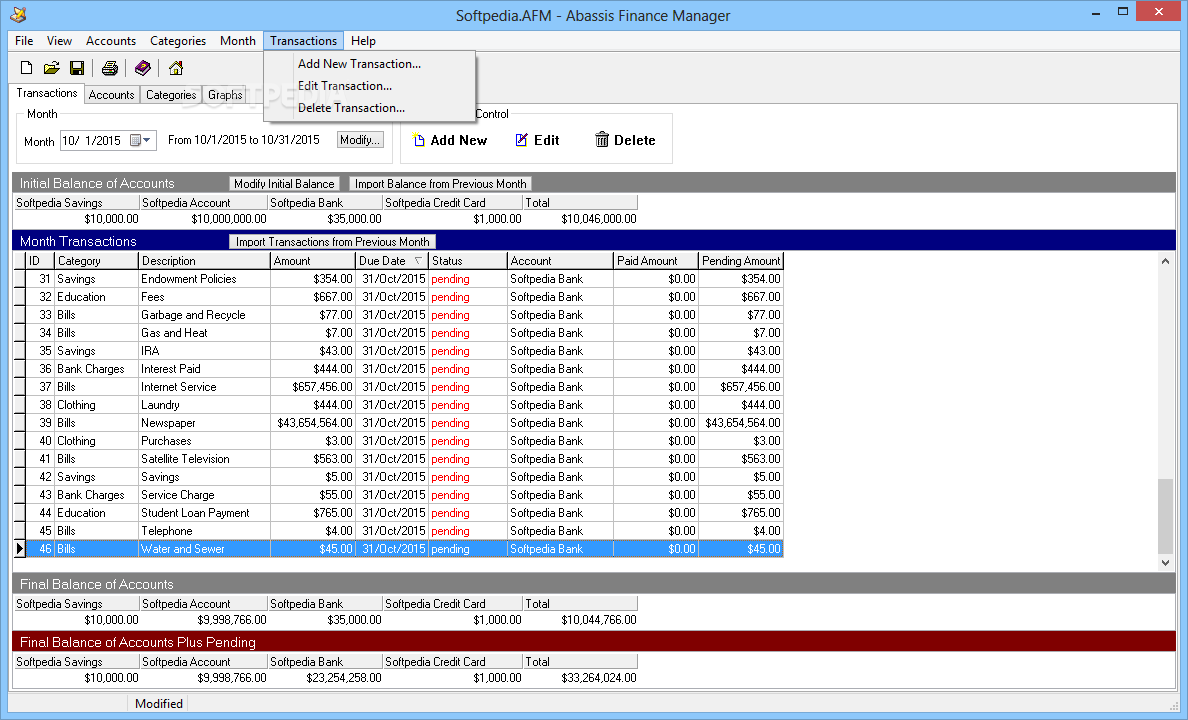Switch to the Categories tab
The height and width of the screenshot is (720, 1188).
tap(171, 95)
